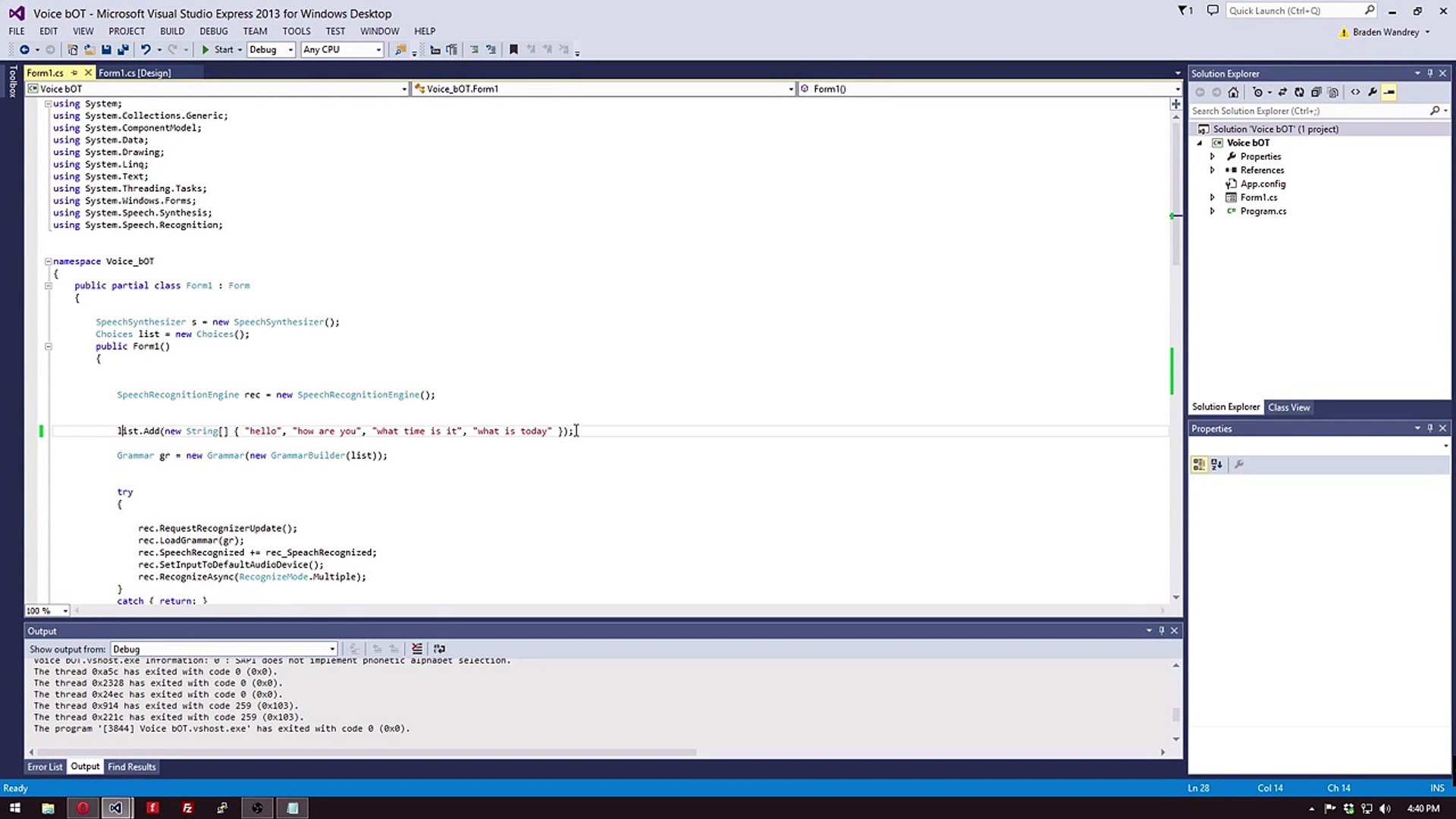
Task: Toggle Word Wrap in the Output panel
Action: click(x=439, y=649)
